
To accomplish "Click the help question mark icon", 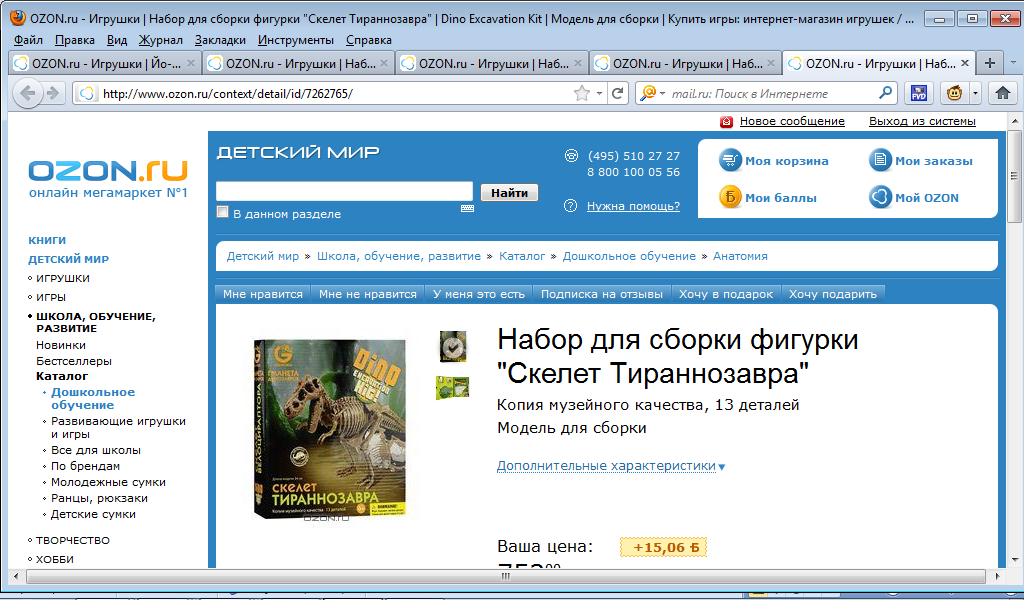I will point(570,206).
